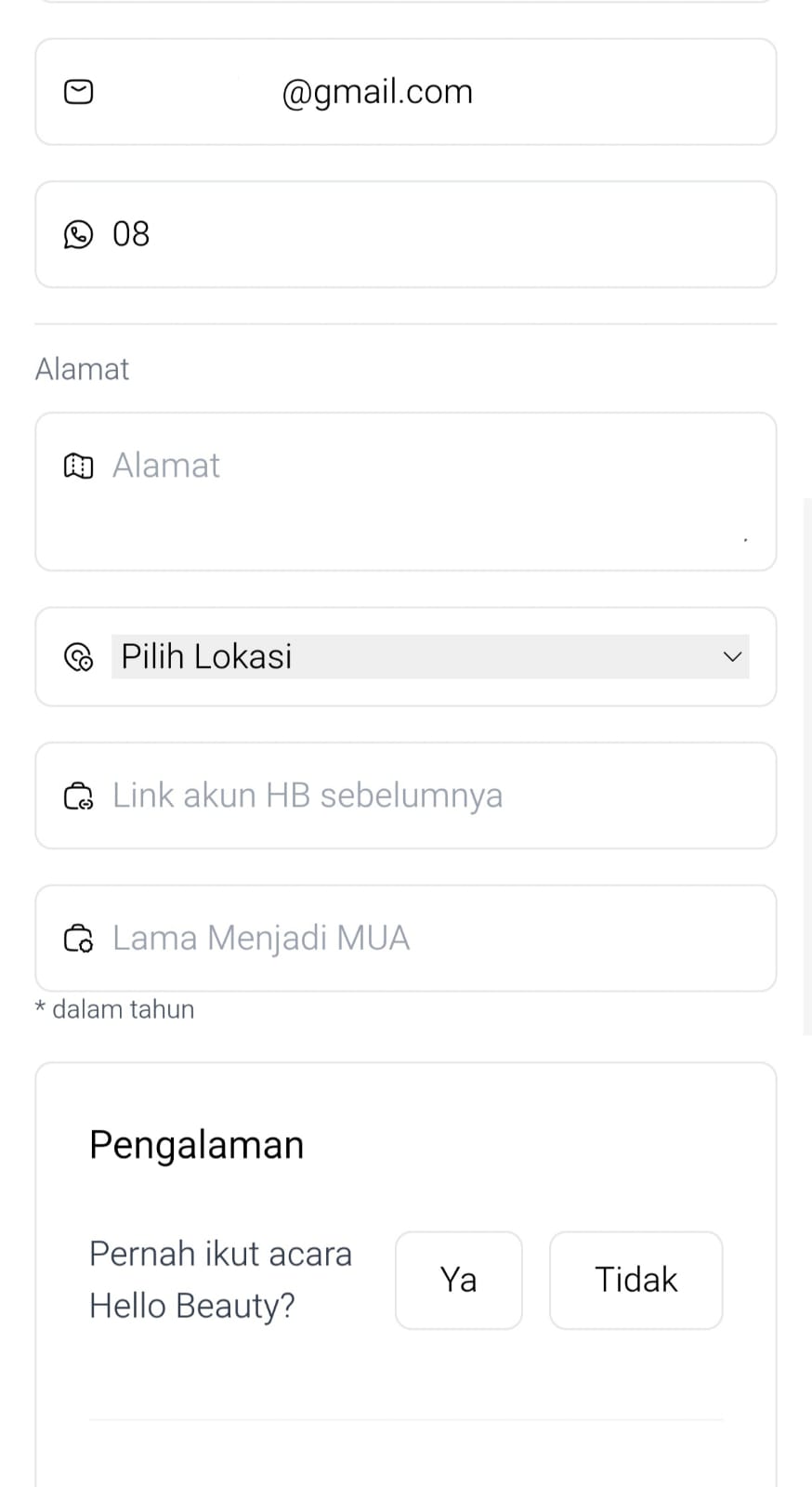Click the chevron arrow on the location selector

[x=732, y=657]
